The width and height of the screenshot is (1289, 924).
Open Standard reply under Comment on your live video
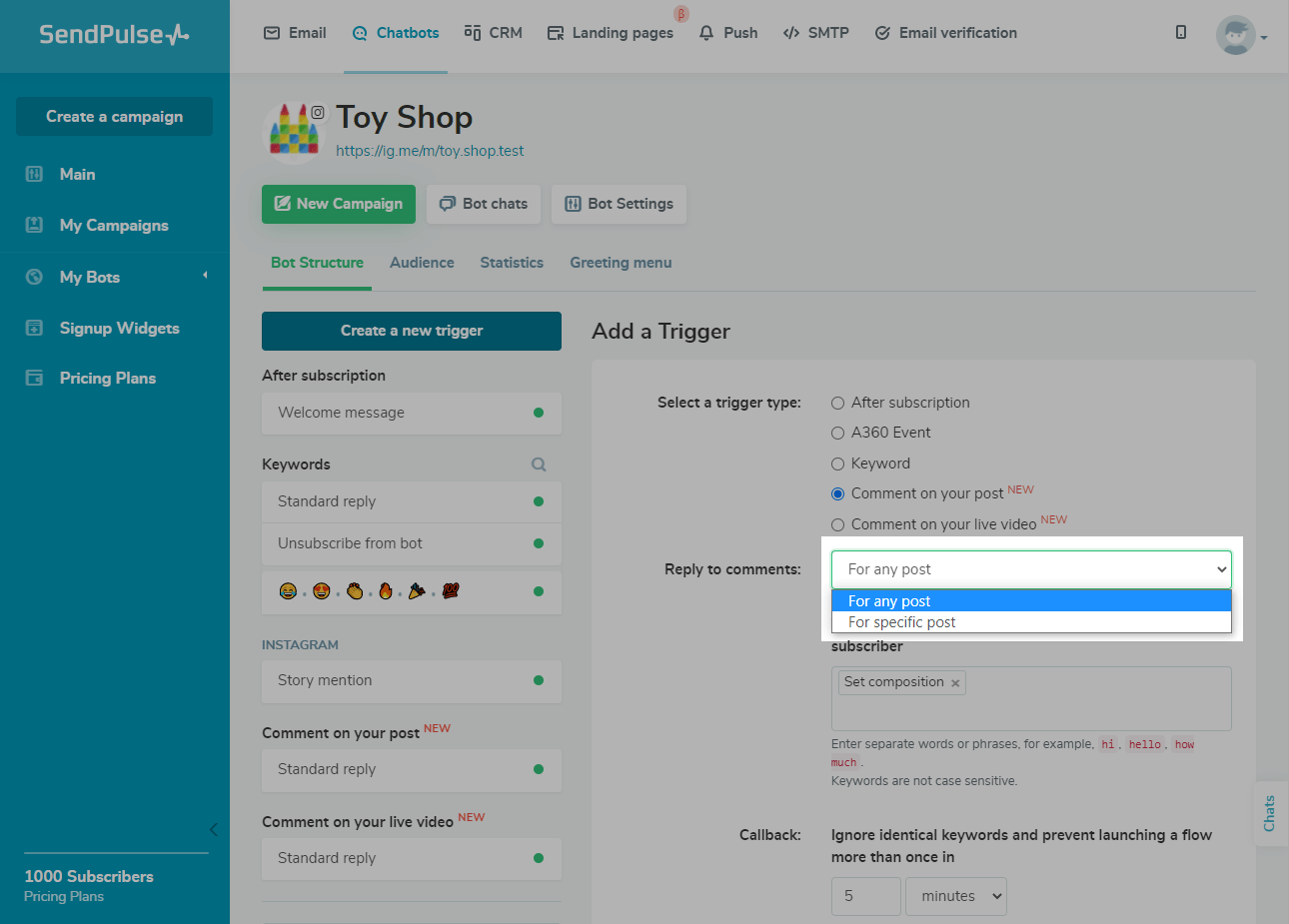412,858
